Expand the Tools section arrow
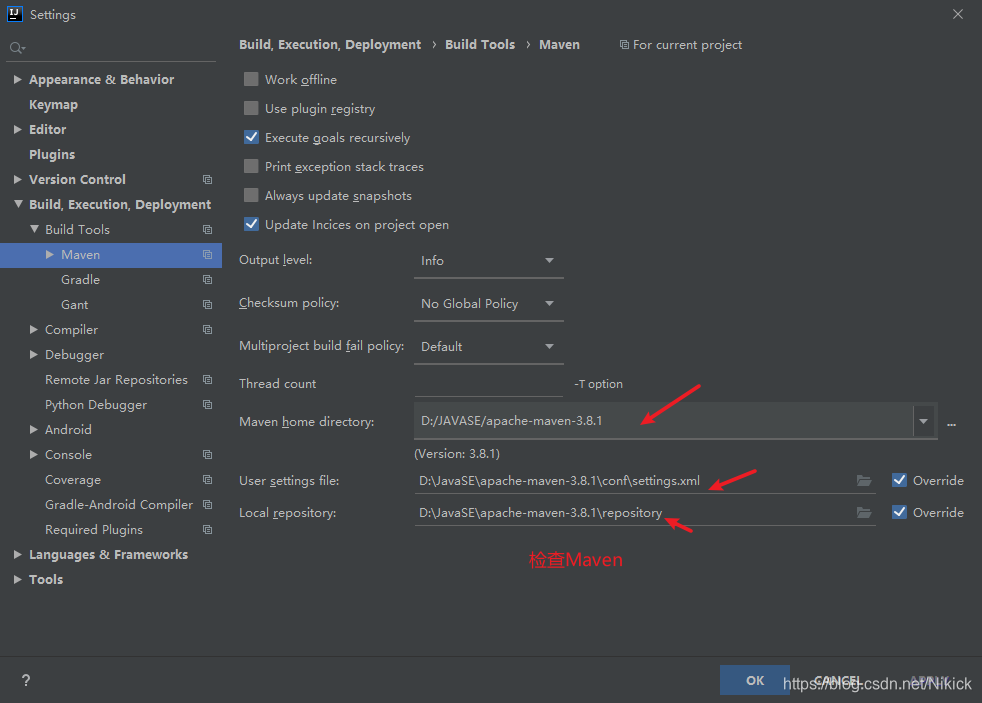This screenshot has width=982, height=703. (18, 580)
